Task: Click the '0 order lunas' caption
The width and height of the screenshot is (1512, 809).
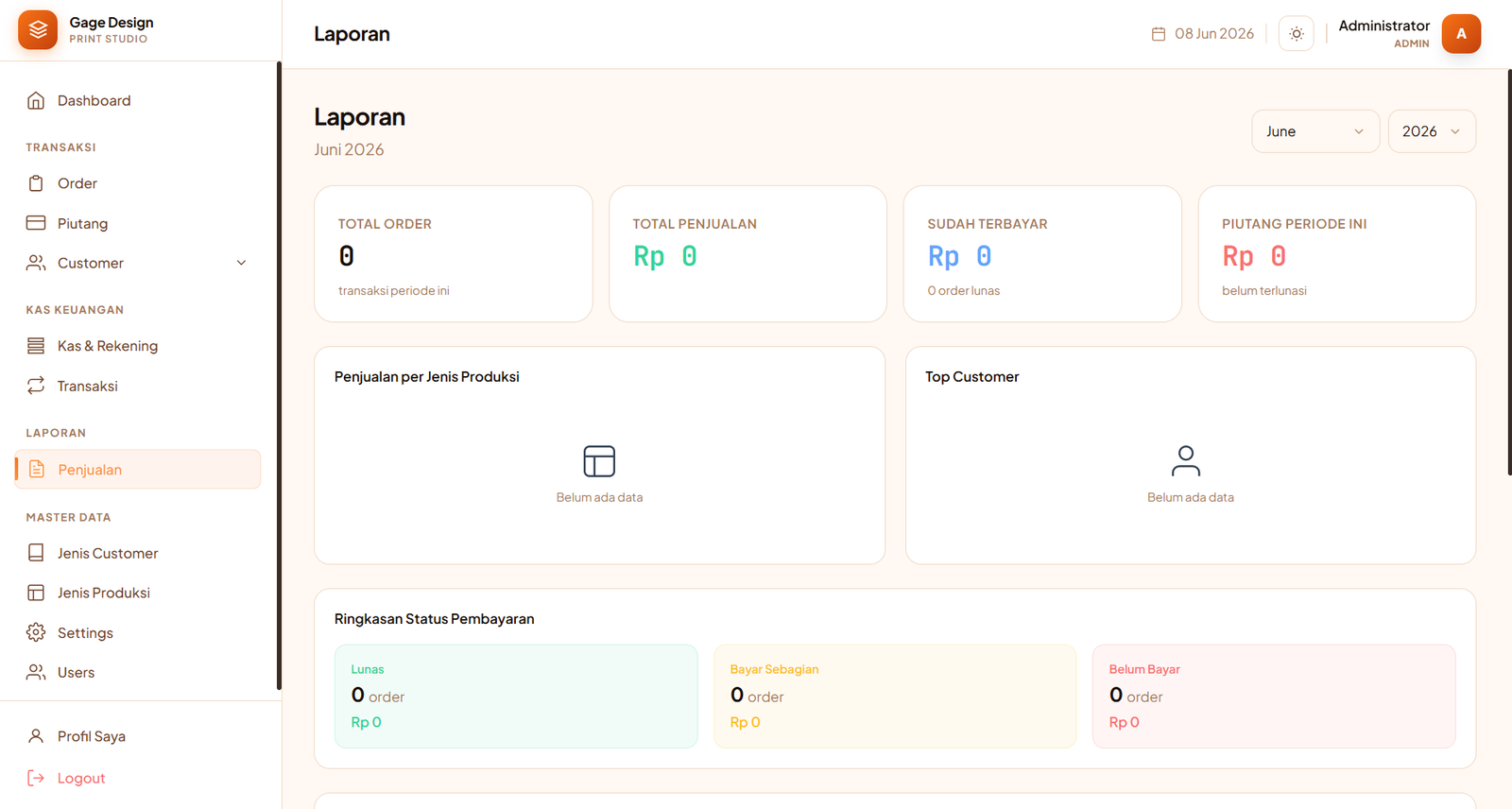Action: (x=963, y=291)
